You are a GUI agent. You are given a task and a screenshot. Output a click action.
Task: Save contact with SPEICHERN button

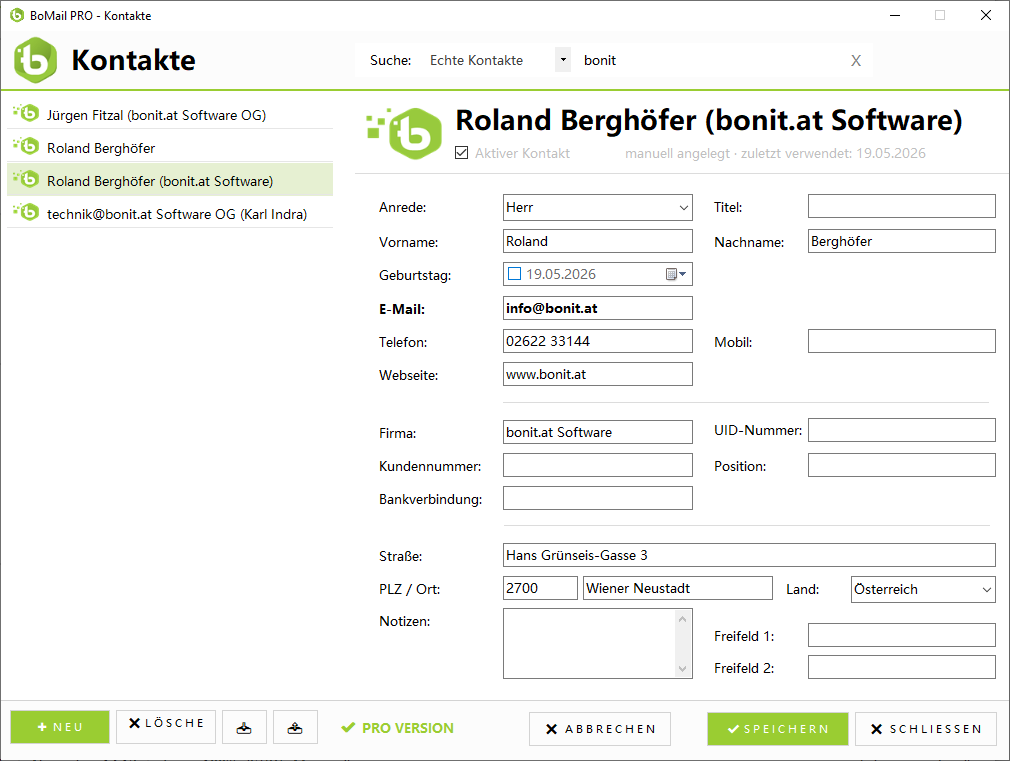coord(777,729)
